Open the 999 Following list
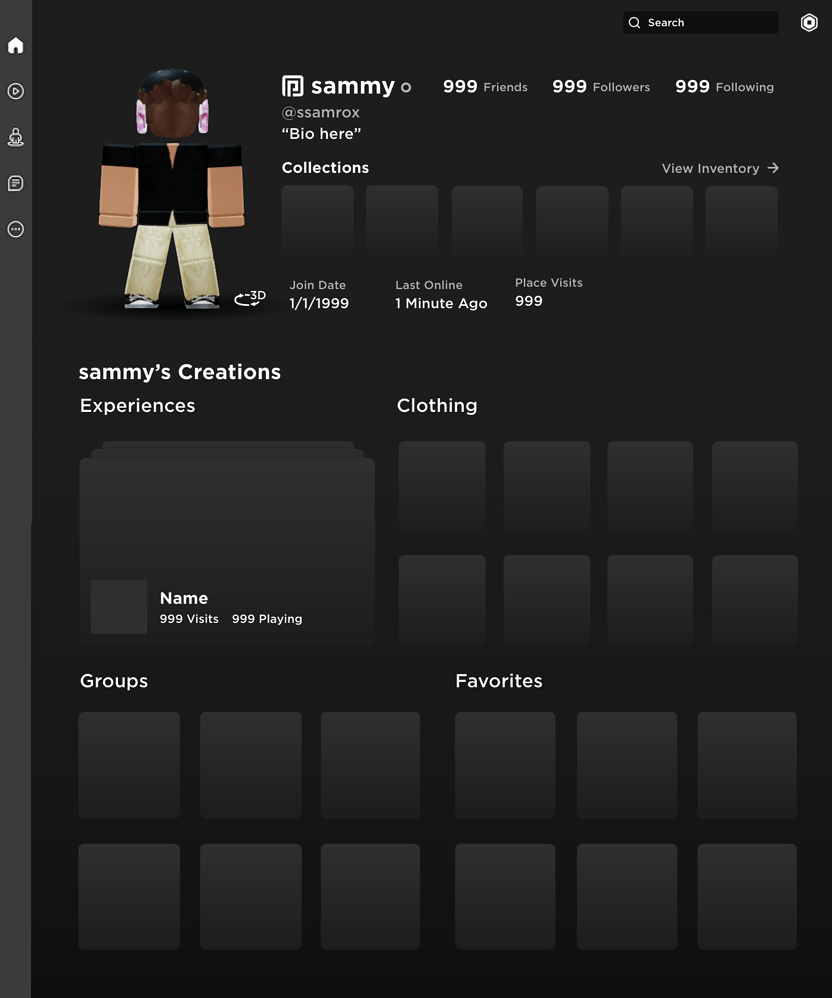 pyautogui.click(x=724, y=87)
